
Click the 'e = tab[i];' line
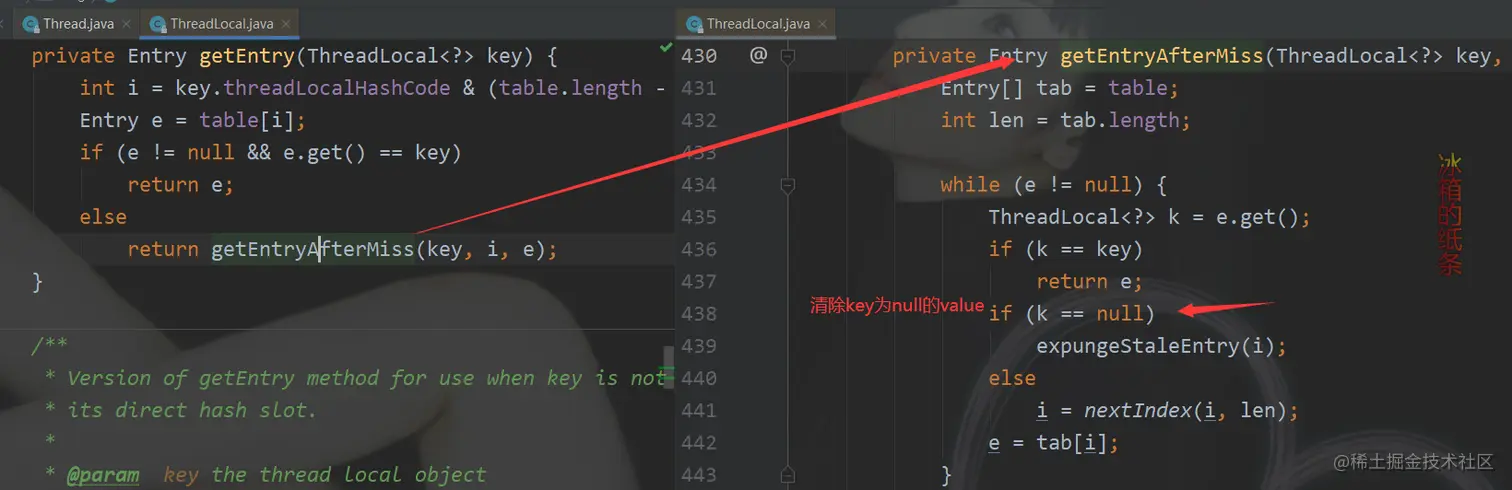click(1053, 442)
